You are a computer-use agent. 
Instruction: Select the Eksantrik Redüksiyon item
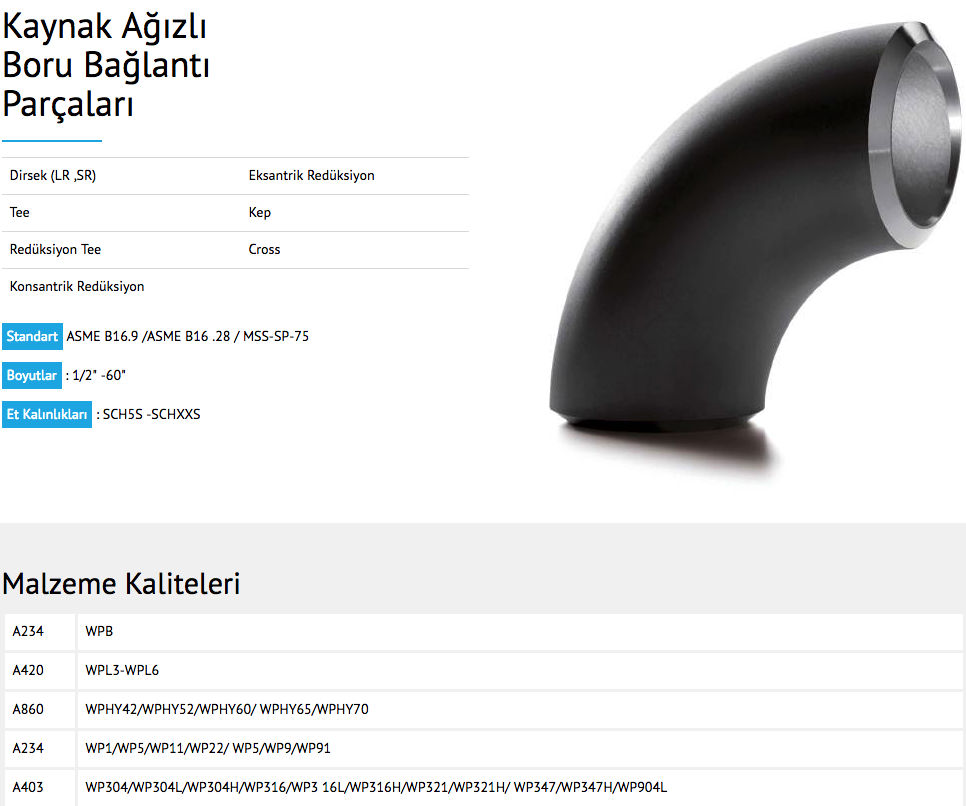[x=311, y=176]
